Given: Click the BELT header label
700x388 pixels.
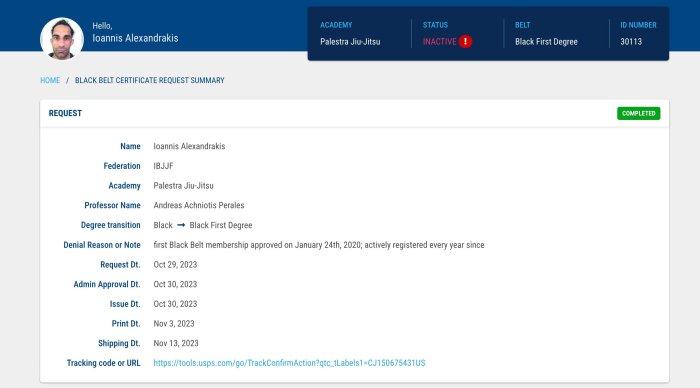Looking at the screenshot, I should click(522, 25).
